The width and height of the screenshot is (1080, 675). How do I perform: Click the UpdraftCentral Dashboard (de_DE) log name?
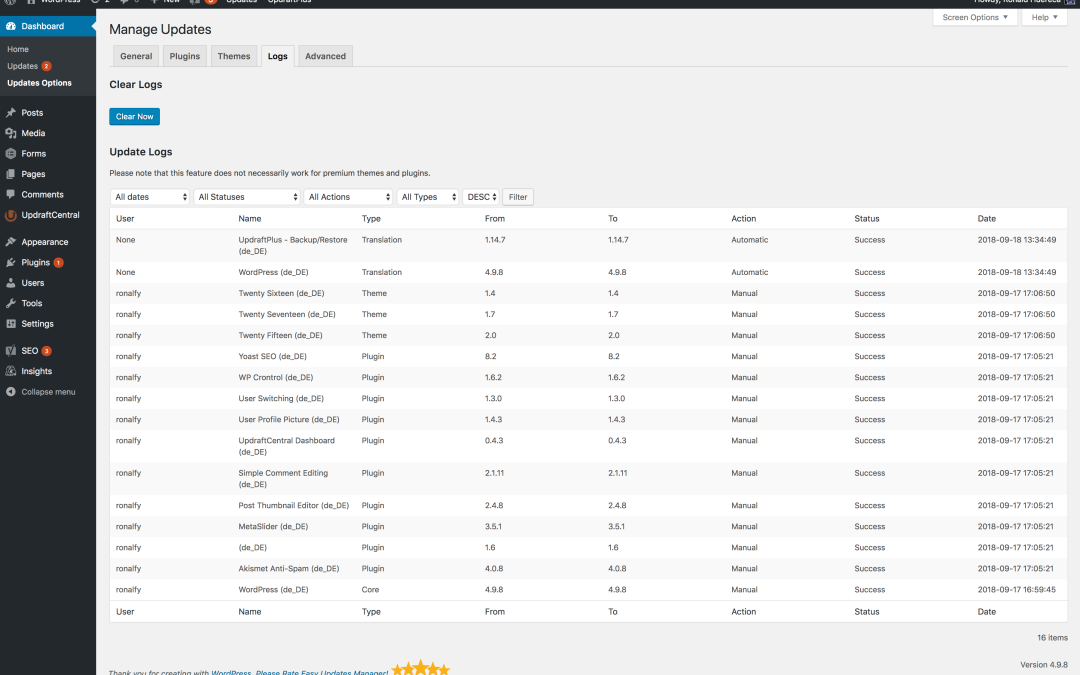click(x=287, y=446)
